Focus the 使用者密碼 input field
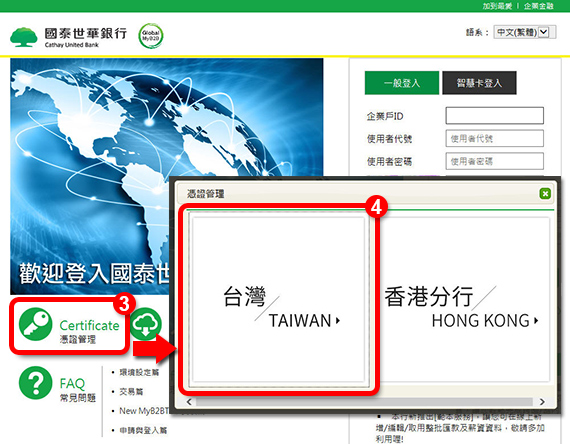This screenshot has width=570, height=444. [494, 161]
